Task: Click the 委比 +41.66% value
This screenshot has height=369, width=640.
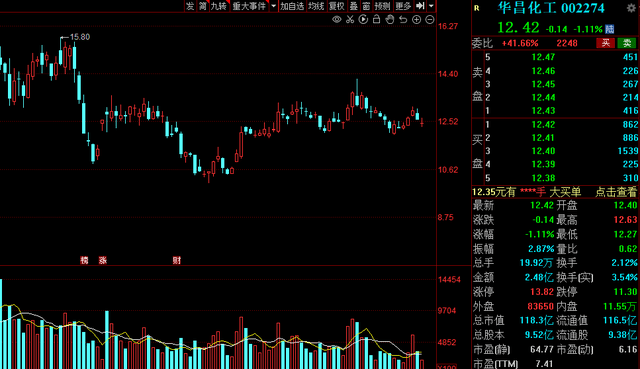Action: tap(520, 43)
